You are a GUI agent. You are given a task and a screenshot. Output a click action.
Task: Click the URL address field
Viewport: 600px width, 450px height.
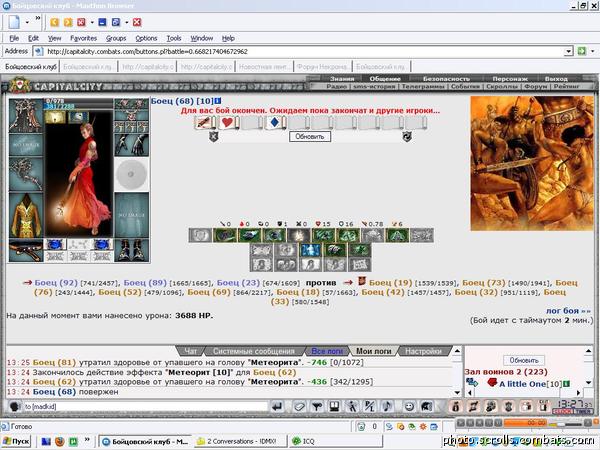click(300, 51)
